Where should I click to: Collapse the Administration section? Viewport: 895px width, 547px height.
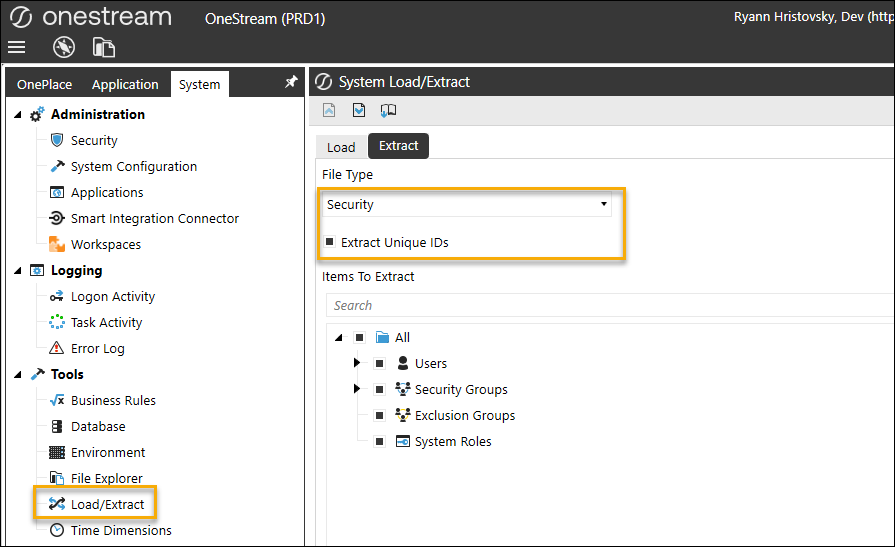point(18,115)
